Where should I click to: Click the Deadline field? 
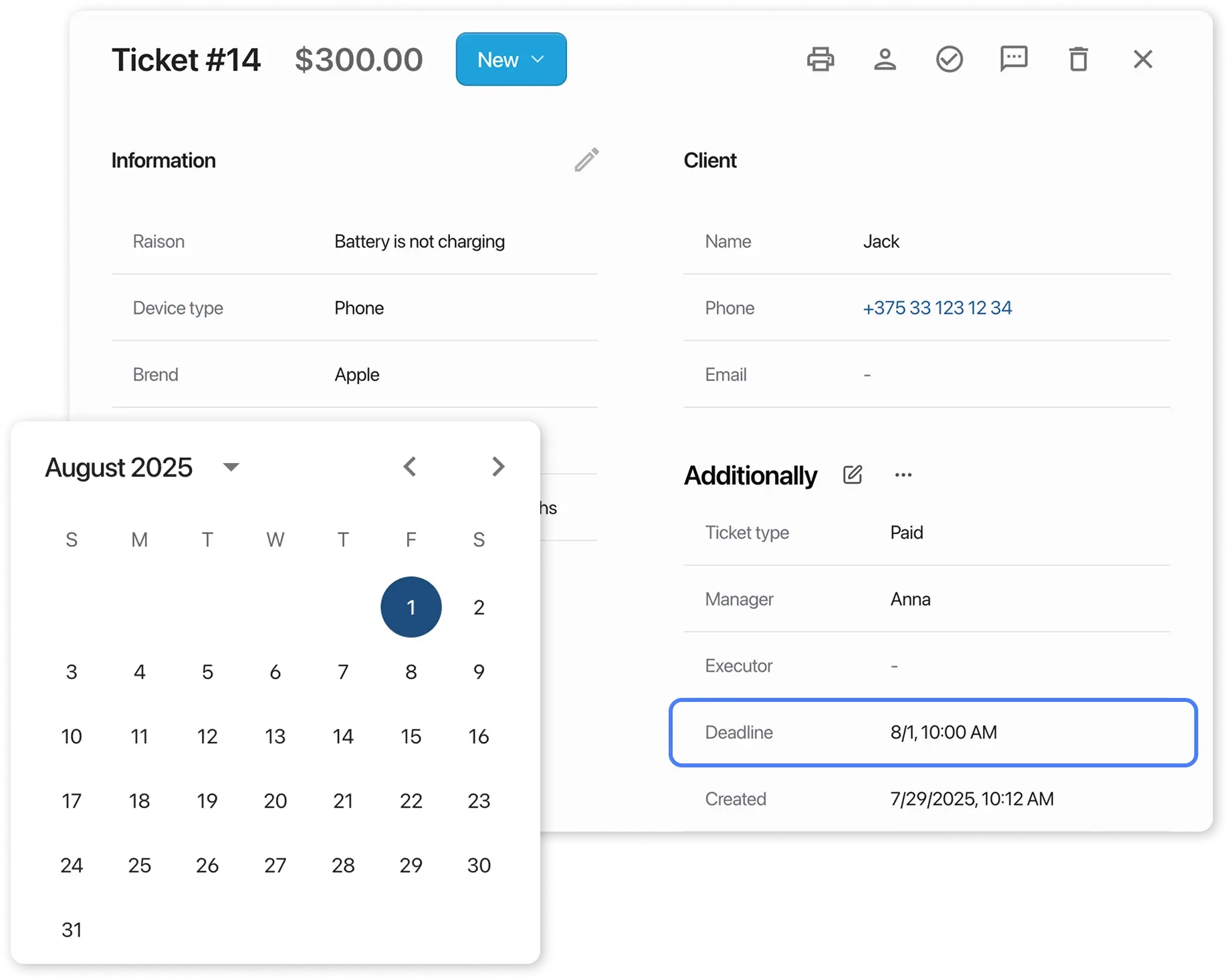pos(933,733)
